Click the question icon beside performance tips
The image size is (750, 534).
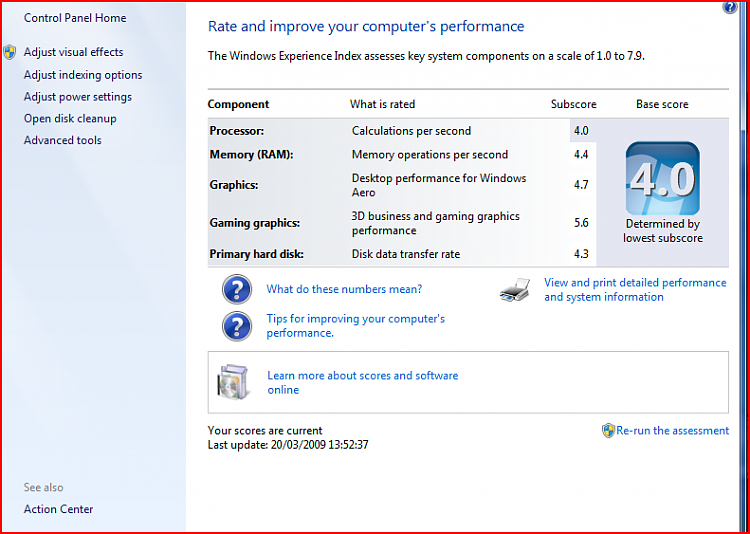(237, 326)
